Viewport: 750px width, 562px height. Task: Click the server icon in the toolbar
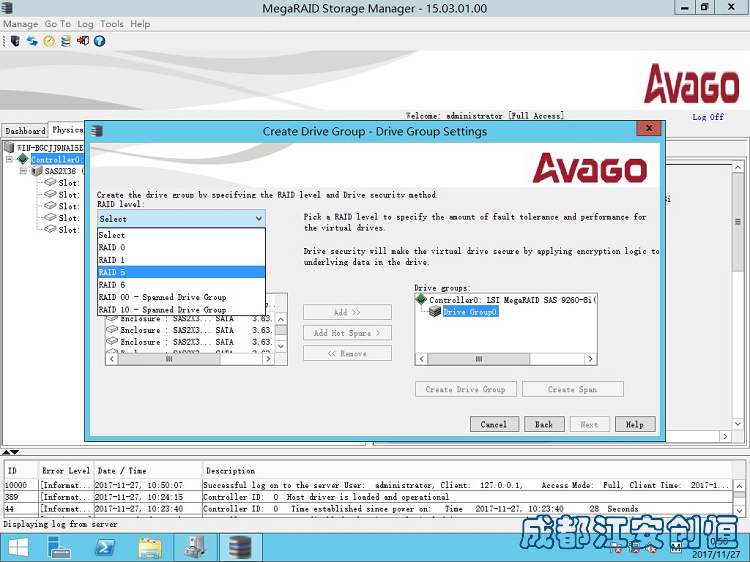point(15,41)
